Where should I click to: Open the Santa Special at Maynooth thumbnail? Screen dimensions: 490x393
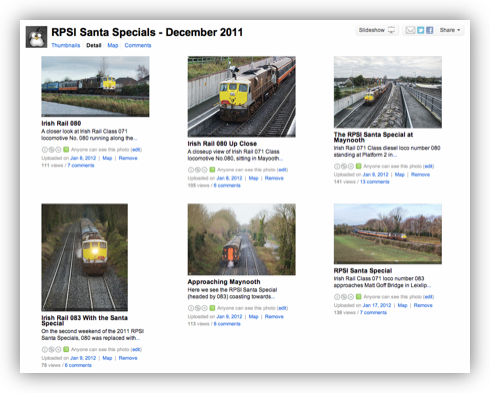[x=388, y=92]
